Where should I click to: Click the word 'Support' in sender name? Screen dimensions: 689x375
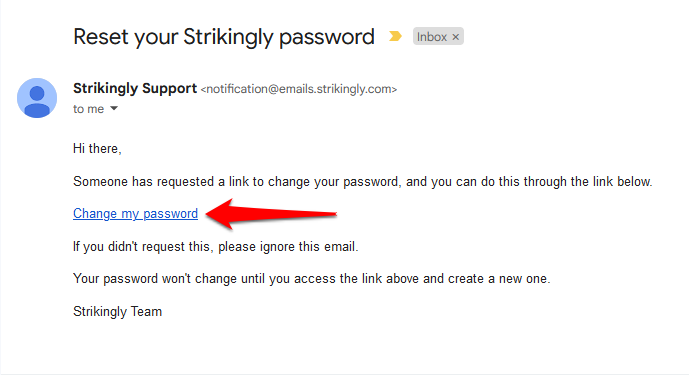pos(169,89)
